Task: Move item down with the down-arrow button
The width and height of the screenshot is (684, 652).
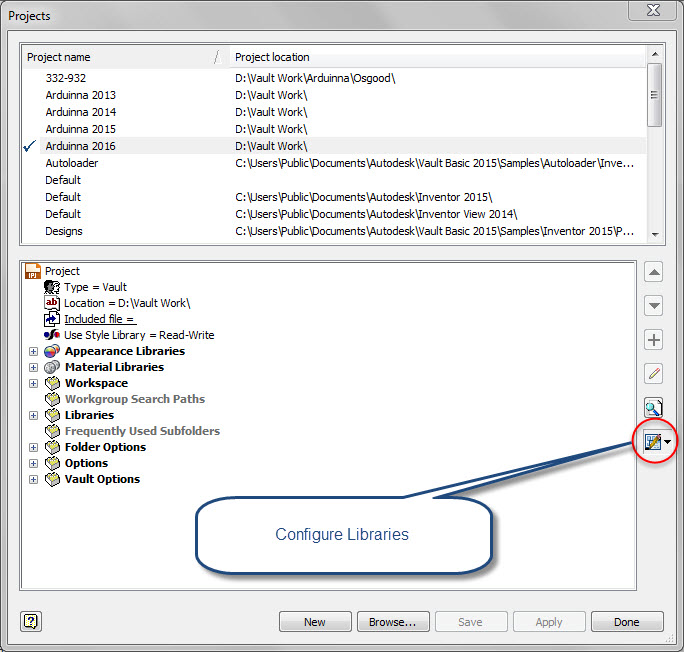Action: coord(653,306)
